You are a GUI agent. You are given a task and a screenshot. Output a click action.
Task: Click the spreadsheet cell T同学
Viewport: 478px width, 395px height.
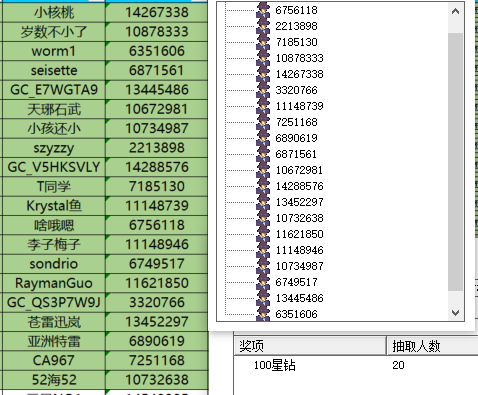pos(54,187)
